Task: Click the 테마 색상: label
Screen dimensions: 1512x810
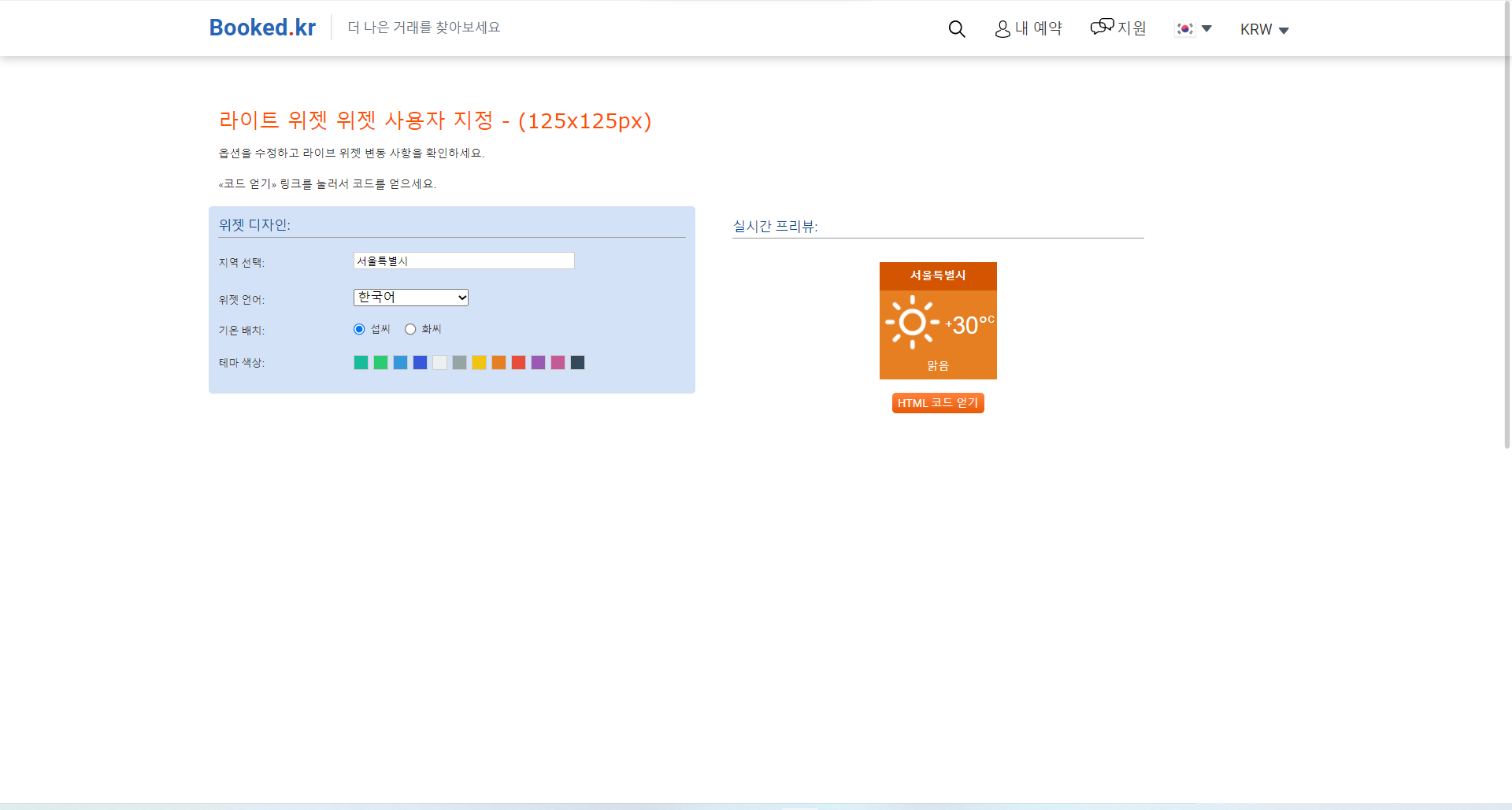Action: click(x=242, y=363)
